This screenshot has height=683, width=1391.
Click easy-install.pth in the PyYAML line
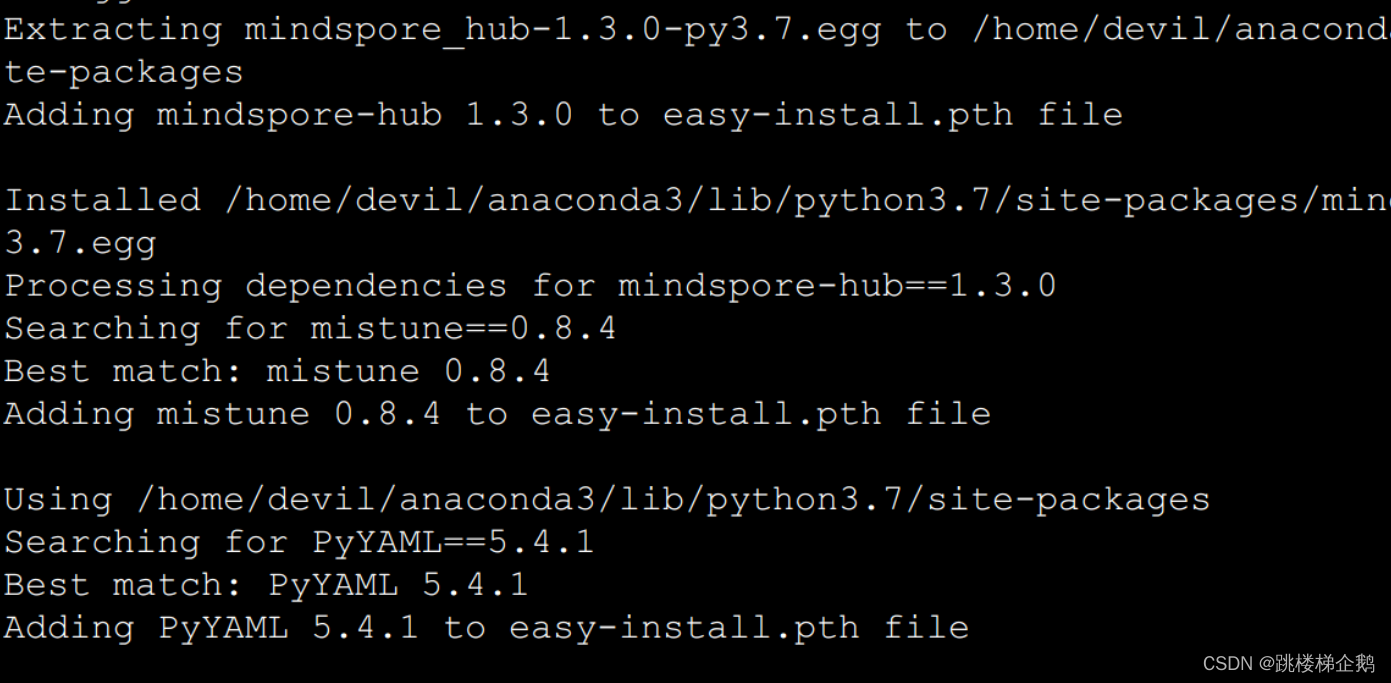click(684, 628)
